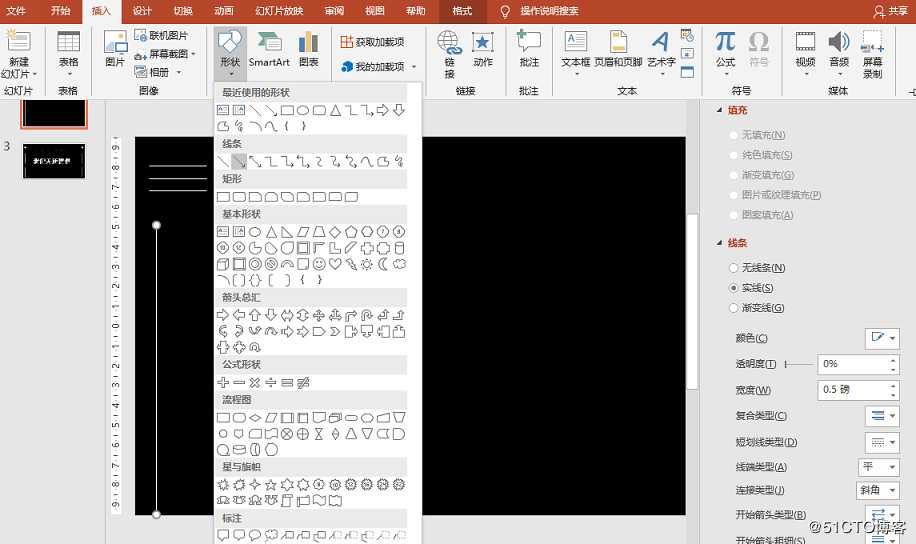Screen dimensions: 916x544
Task: Insert a text box with 文本框
Action: point(576,54)
